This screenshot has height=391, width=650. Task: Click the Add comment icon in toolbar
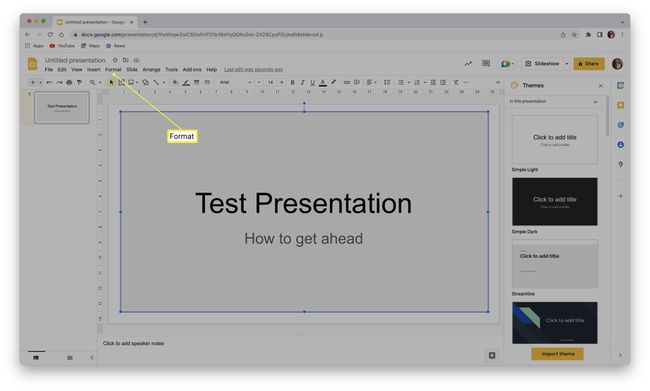(x=357, y=83)
